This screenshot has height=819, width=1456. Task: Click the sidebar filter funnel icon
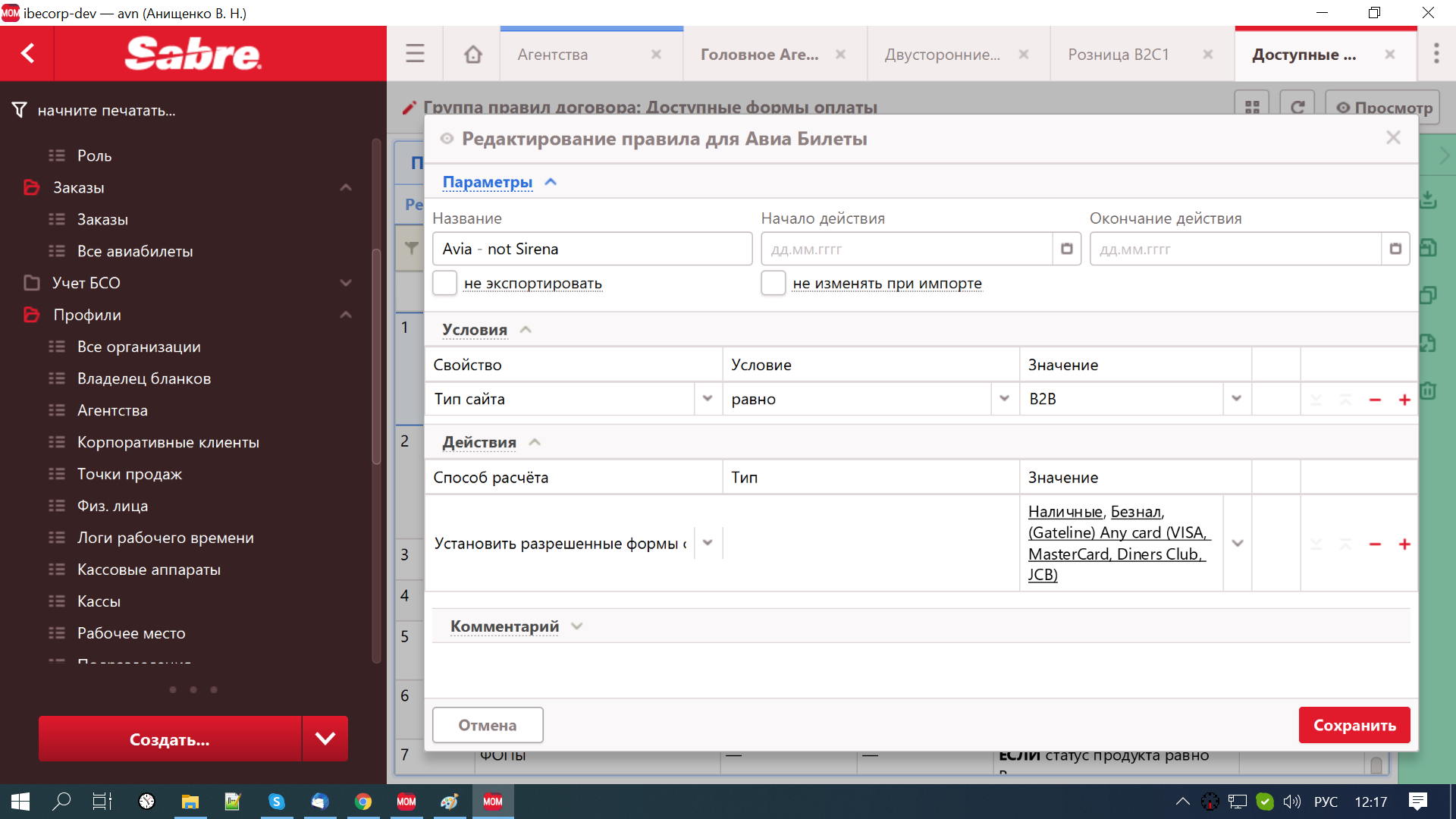(x=20, y=110)
